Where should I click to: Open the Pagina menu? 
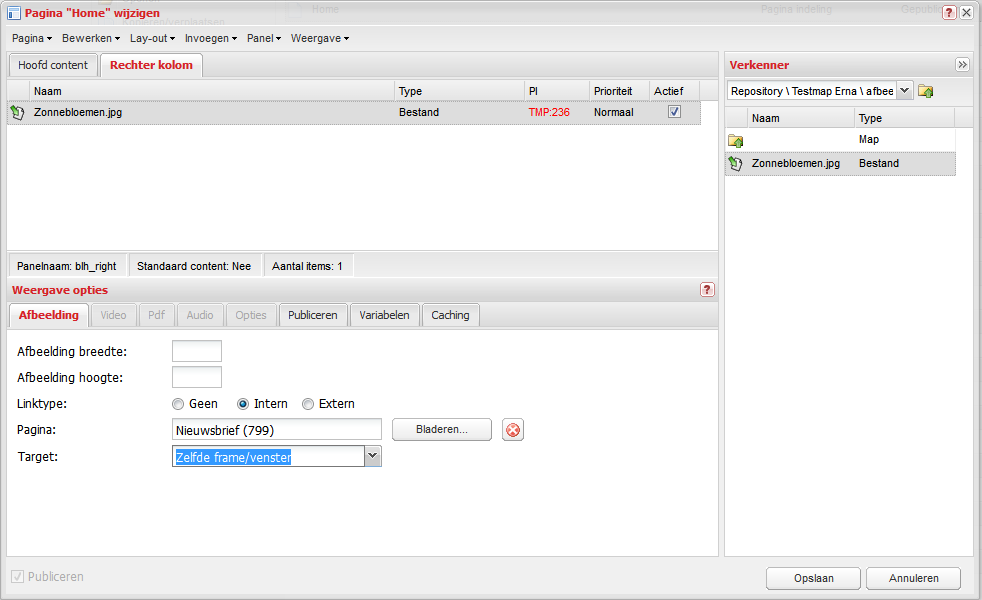coord(32,38)
